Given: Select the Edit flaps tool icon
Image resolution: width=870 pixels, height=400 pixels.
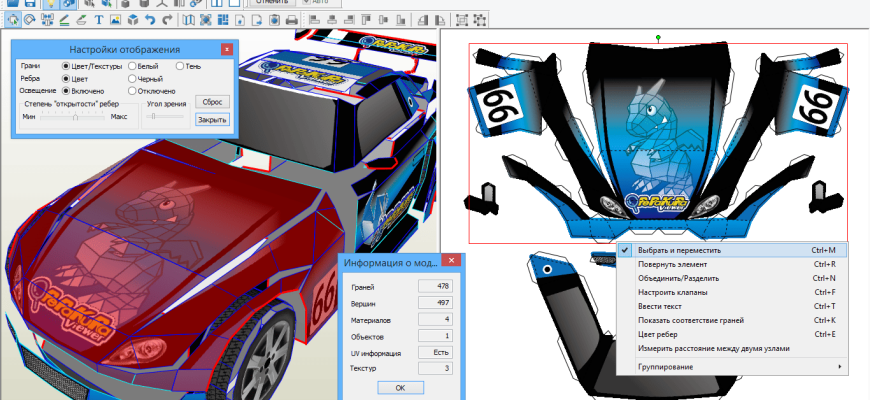Looking at the screenshot, I should [82, 20].
